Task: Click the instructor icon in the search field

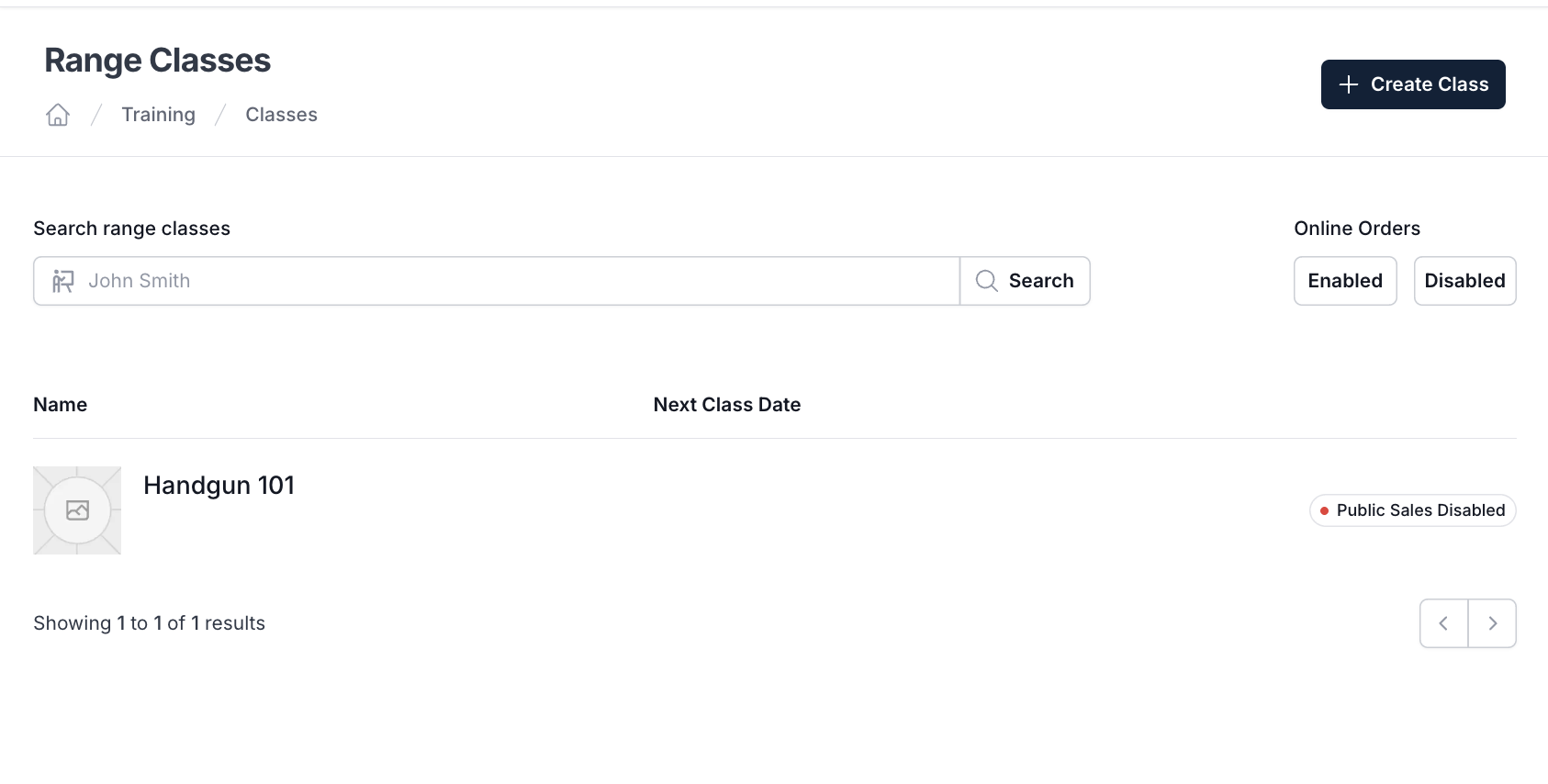Action: tap(62, 281)
